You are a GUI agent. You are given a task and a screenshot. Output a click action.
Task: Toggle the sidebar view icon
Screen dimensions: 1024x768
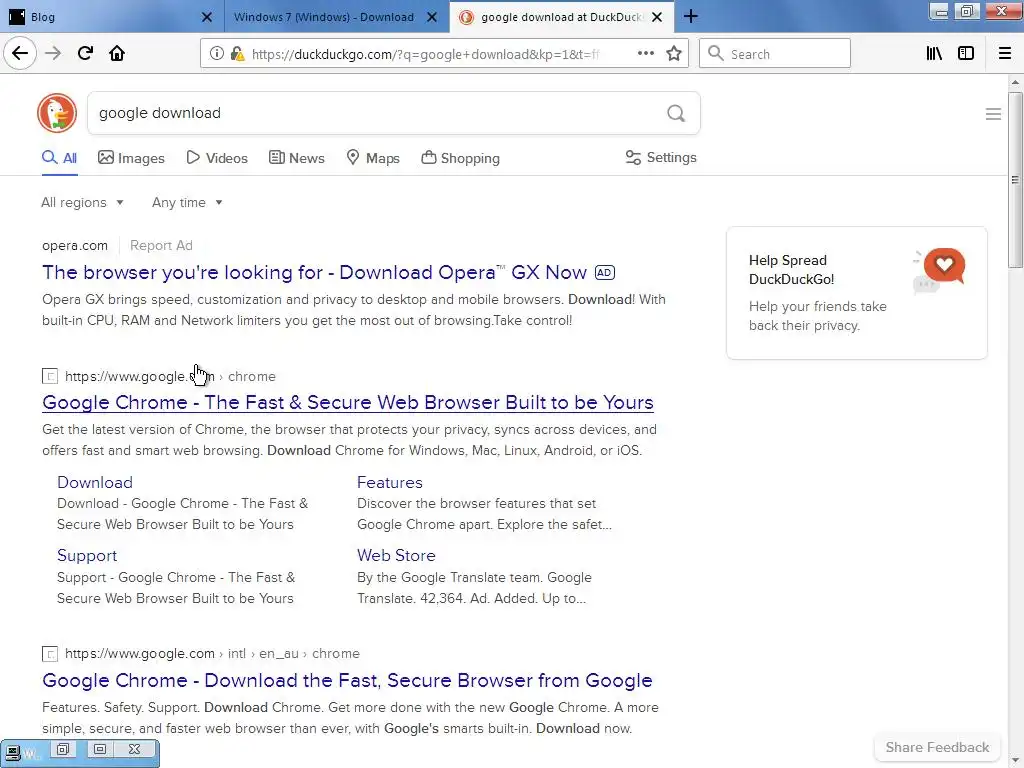(x=966, y=54)
